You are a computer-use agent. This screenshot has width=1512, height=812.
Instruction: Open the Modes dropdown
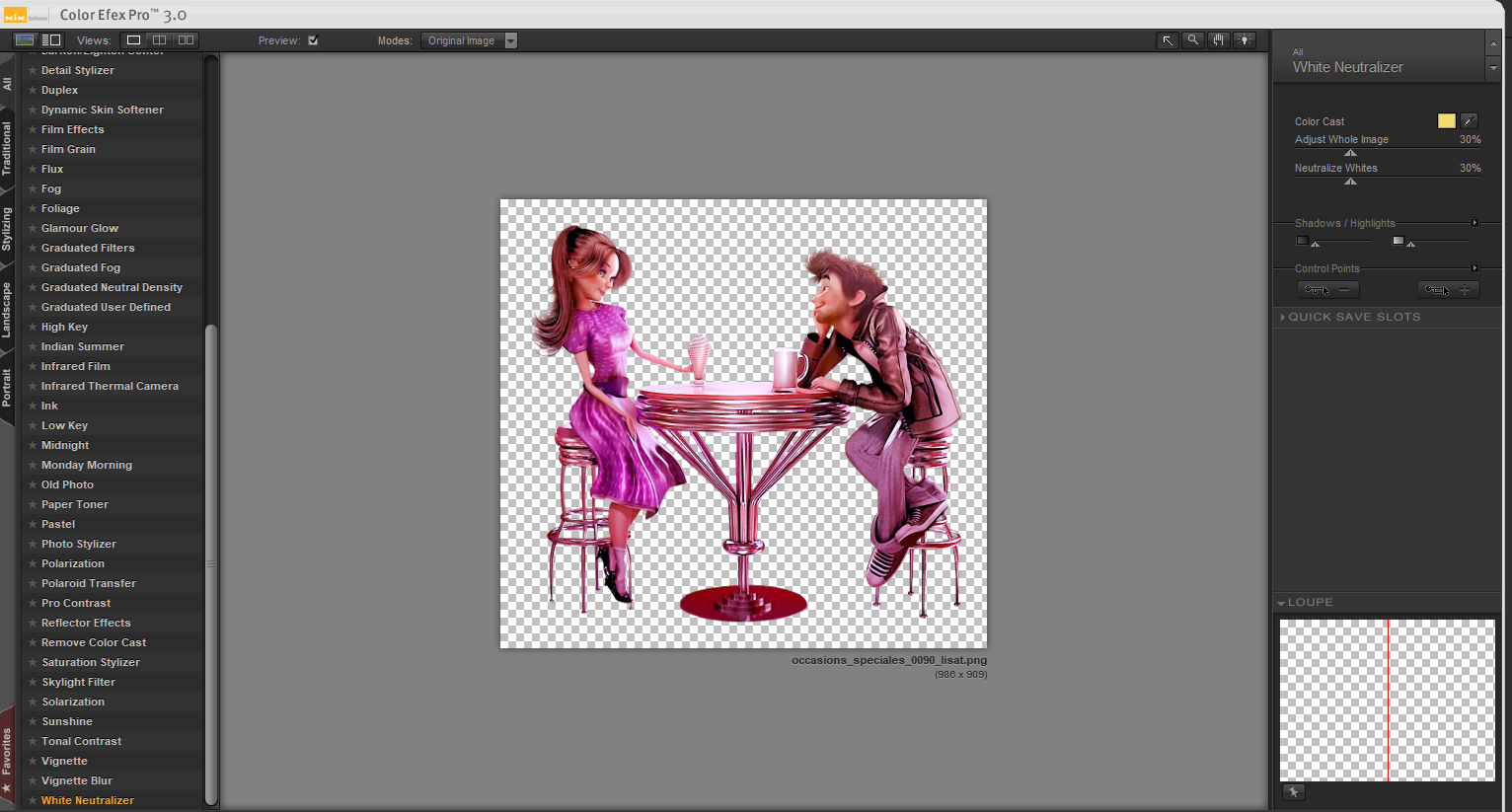click(469, 40)
